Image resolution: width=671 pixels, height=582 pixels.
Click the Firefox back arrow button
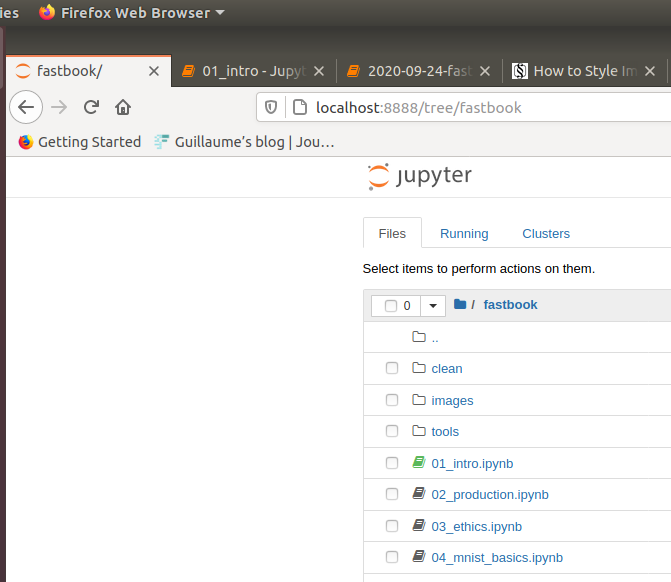(26, 107)
